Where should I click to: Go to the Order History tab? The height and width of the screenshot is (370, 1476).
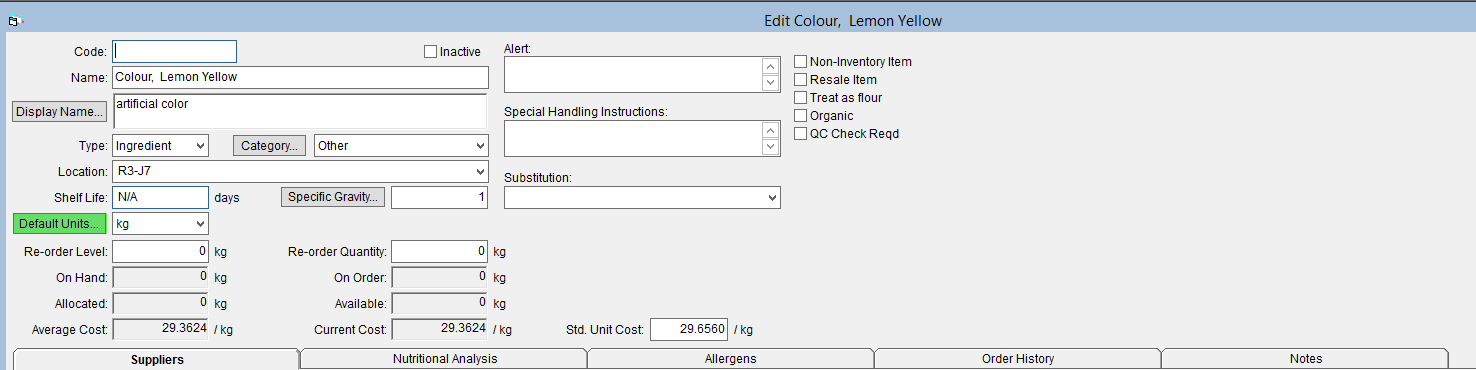coord(1018,359)
